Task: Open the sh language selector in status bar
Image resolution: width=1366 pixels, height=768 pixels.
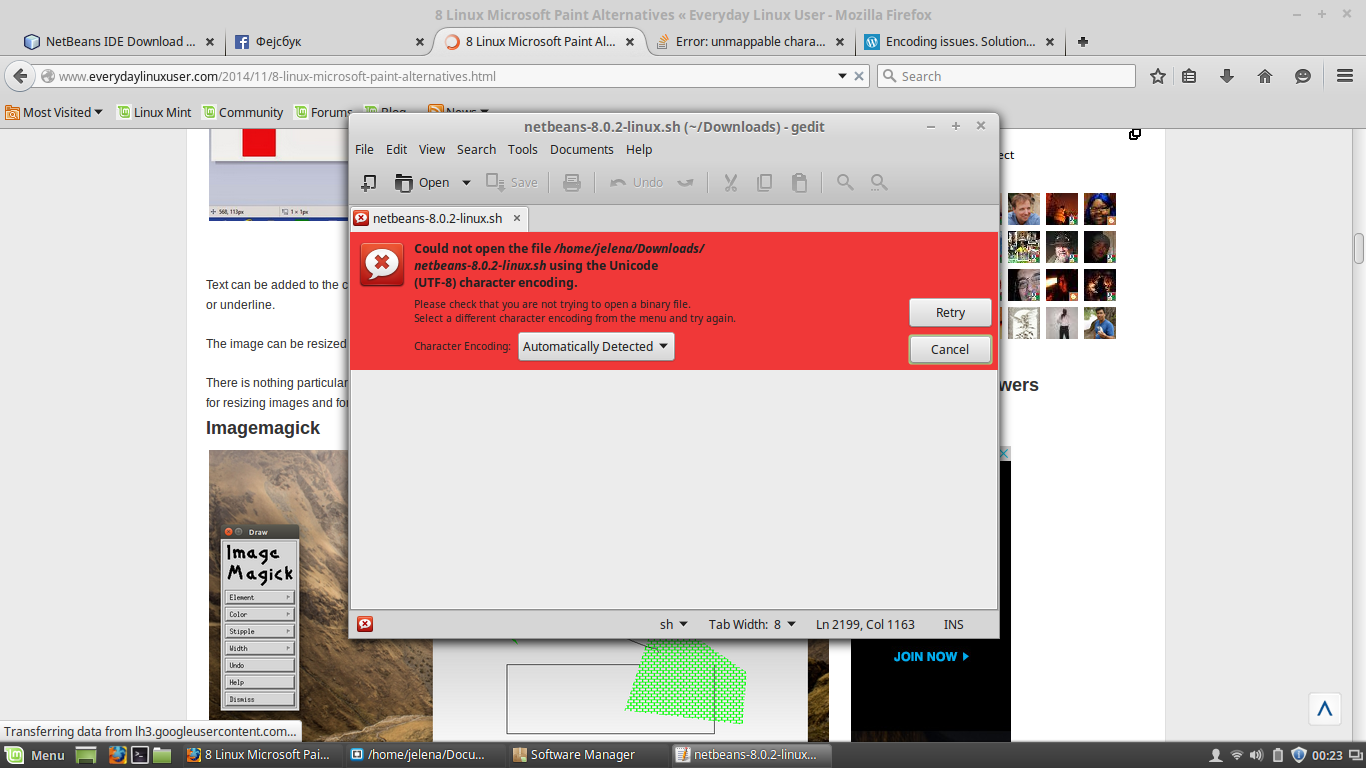Action: (674, 624)
